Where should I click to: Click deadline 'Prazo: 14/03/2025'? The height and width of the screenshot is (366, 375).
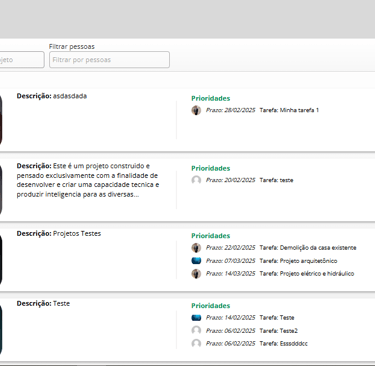coord(230,273)
